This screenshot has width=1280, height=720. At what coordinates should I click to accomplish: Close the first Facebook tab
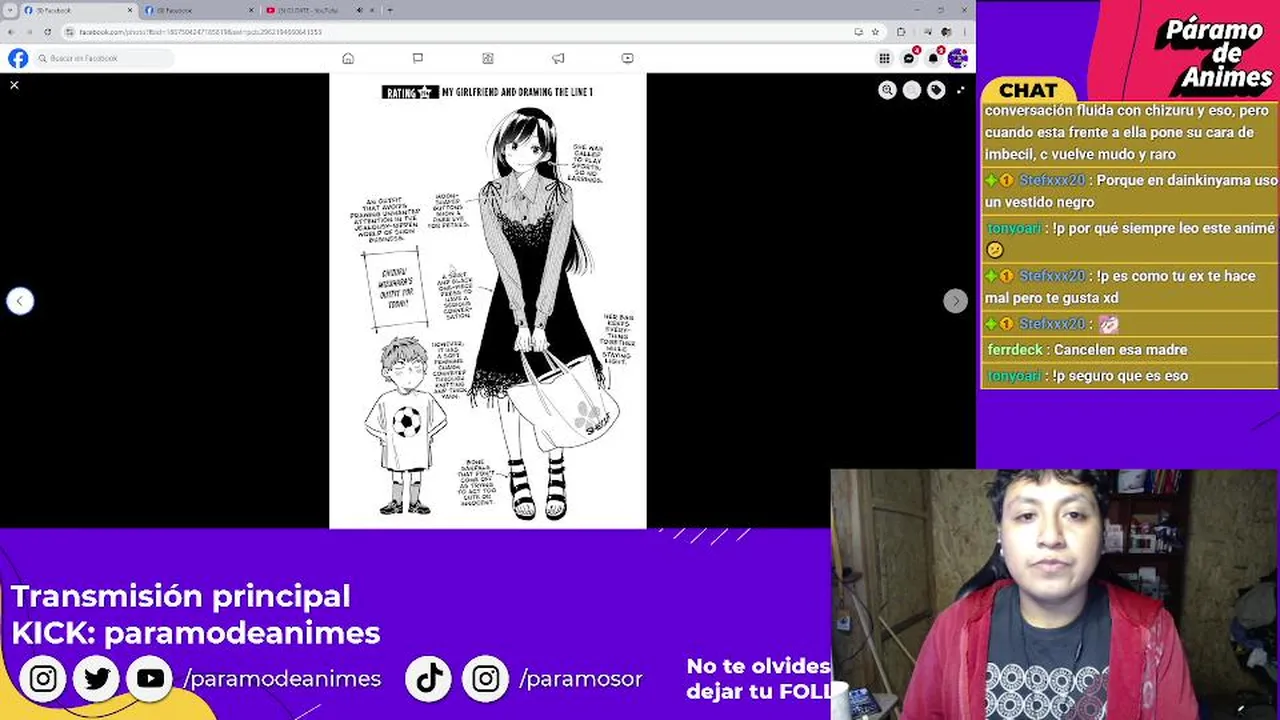point(129,10)
